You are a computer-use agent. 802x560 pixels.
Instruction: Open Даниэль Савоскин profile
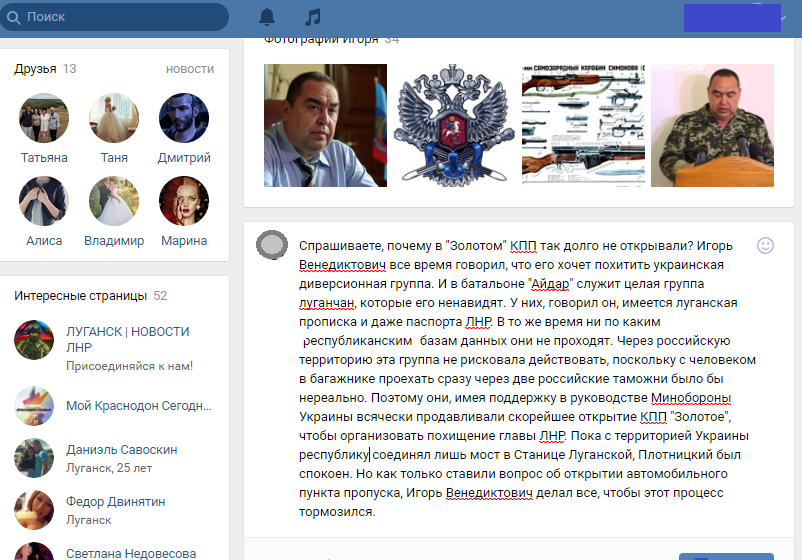click(x=122, y=450)
